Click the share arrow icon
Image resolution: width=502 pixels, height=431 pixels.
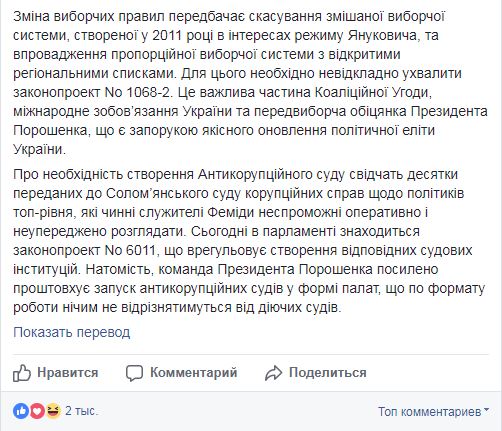pyautogui.click(x=273, y=373)
